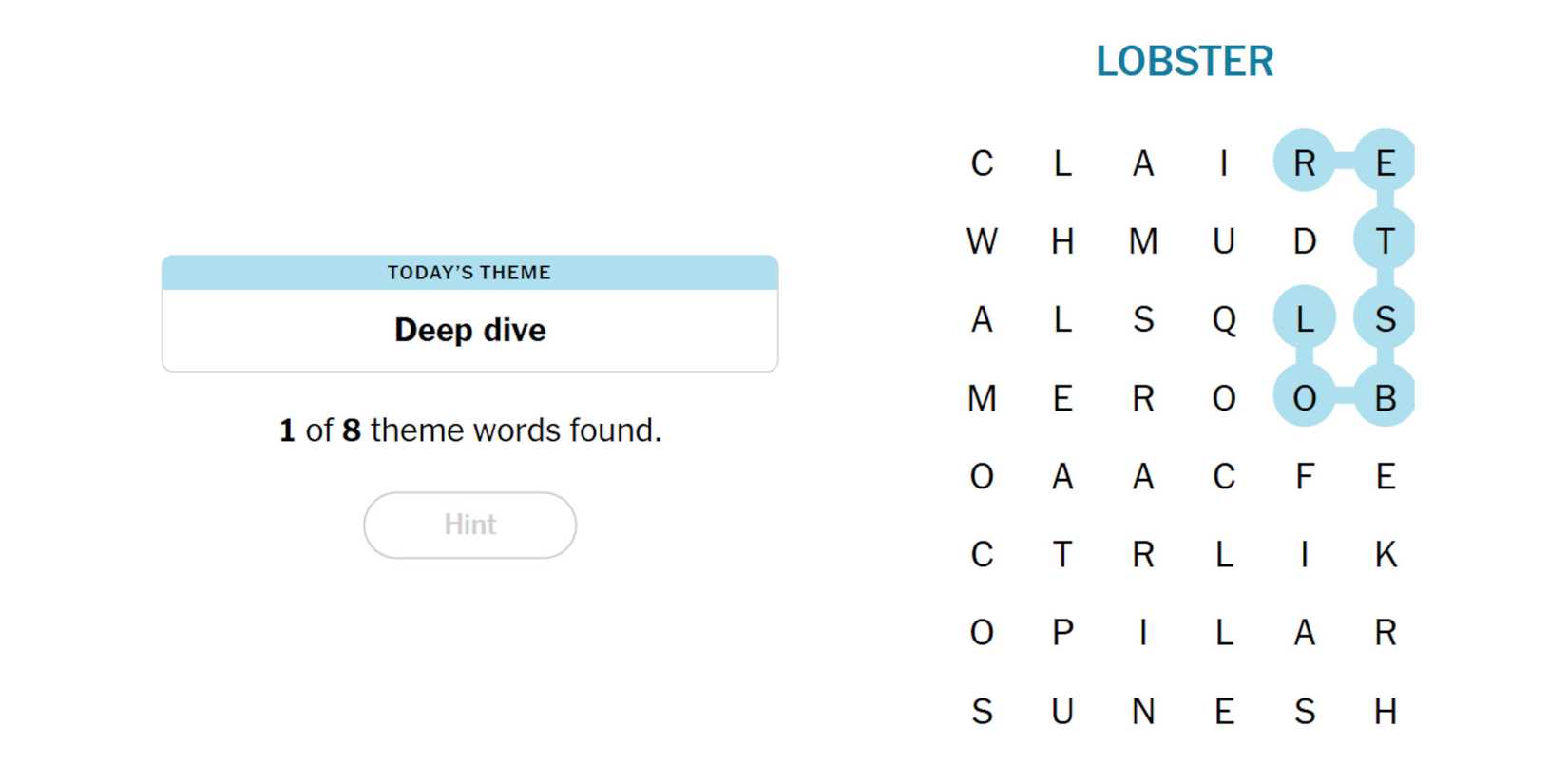Choose the letter N tile
This screenshot has height=784, width=1568.
pyautogui.click(x=1143, y=711)
